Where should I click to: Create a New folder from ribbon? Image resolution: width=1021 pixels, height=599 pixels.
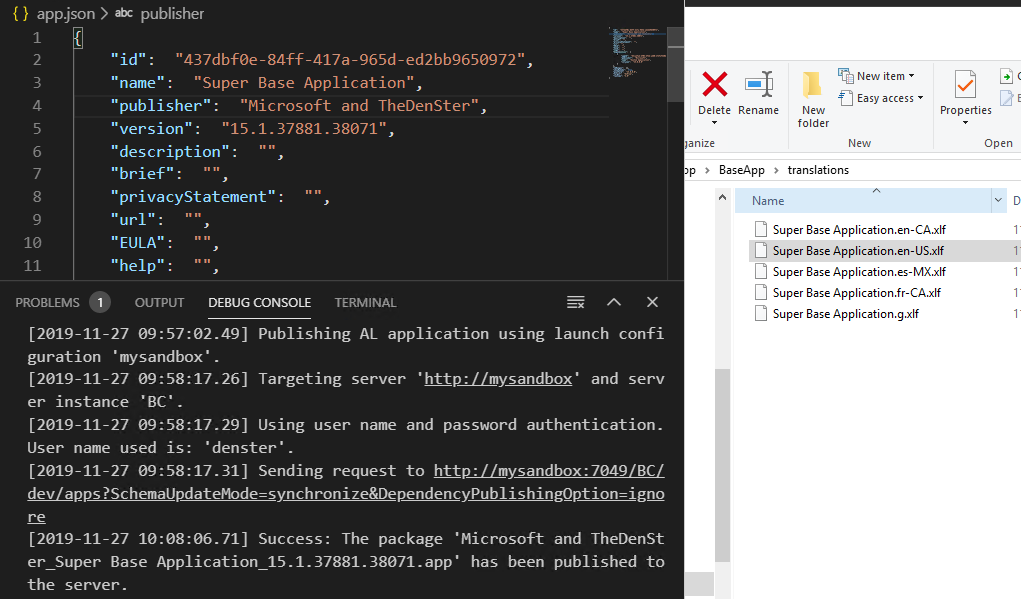point(813,100)
